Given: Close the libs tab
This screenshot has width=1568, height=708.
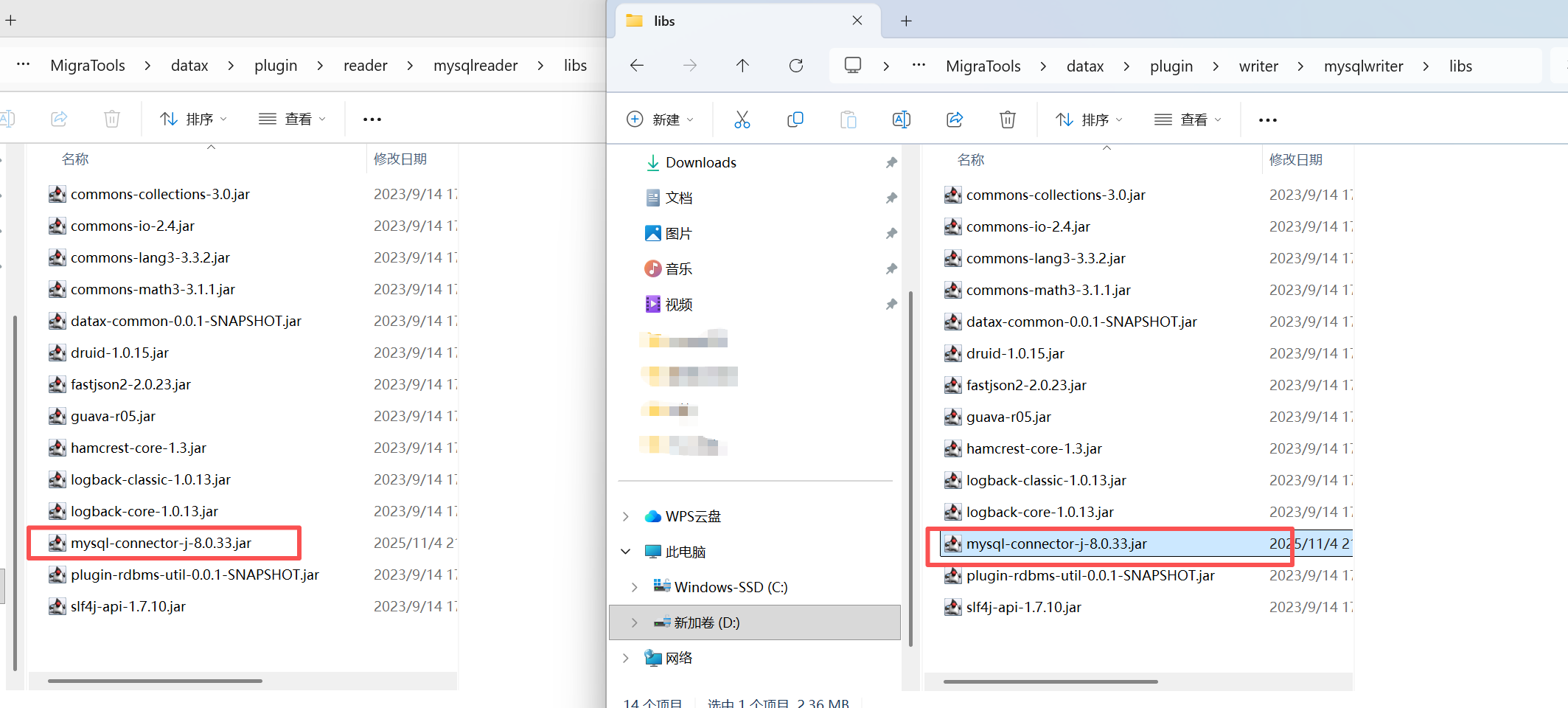Looking at the screenshot, I should click(857, 21).
